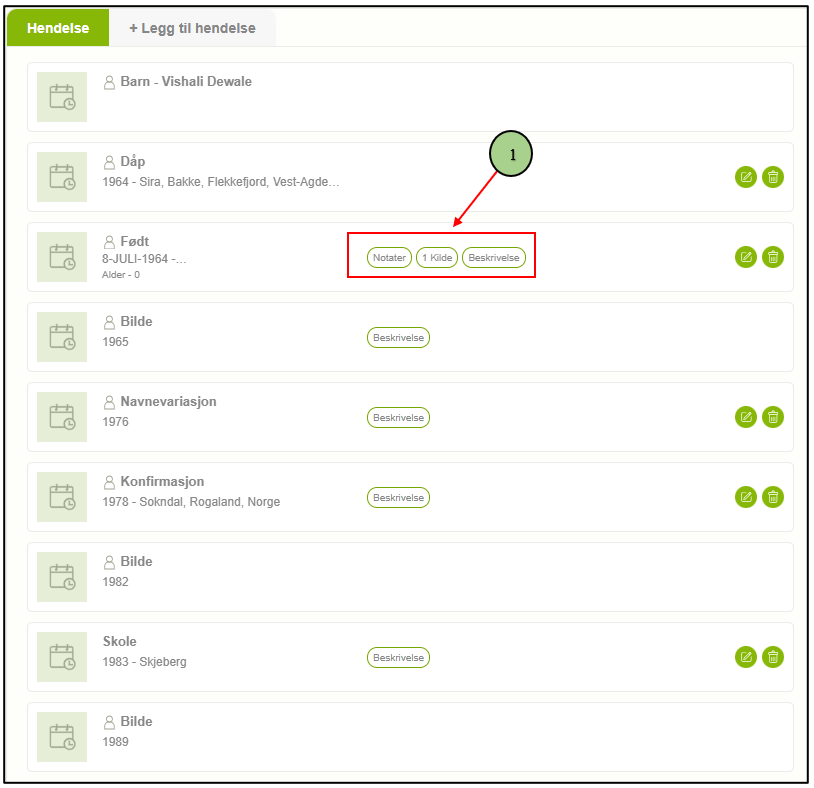Screen dimensions: 814x788
Task: Click the edit icon for Født event
Action: (x=745, y=257)
